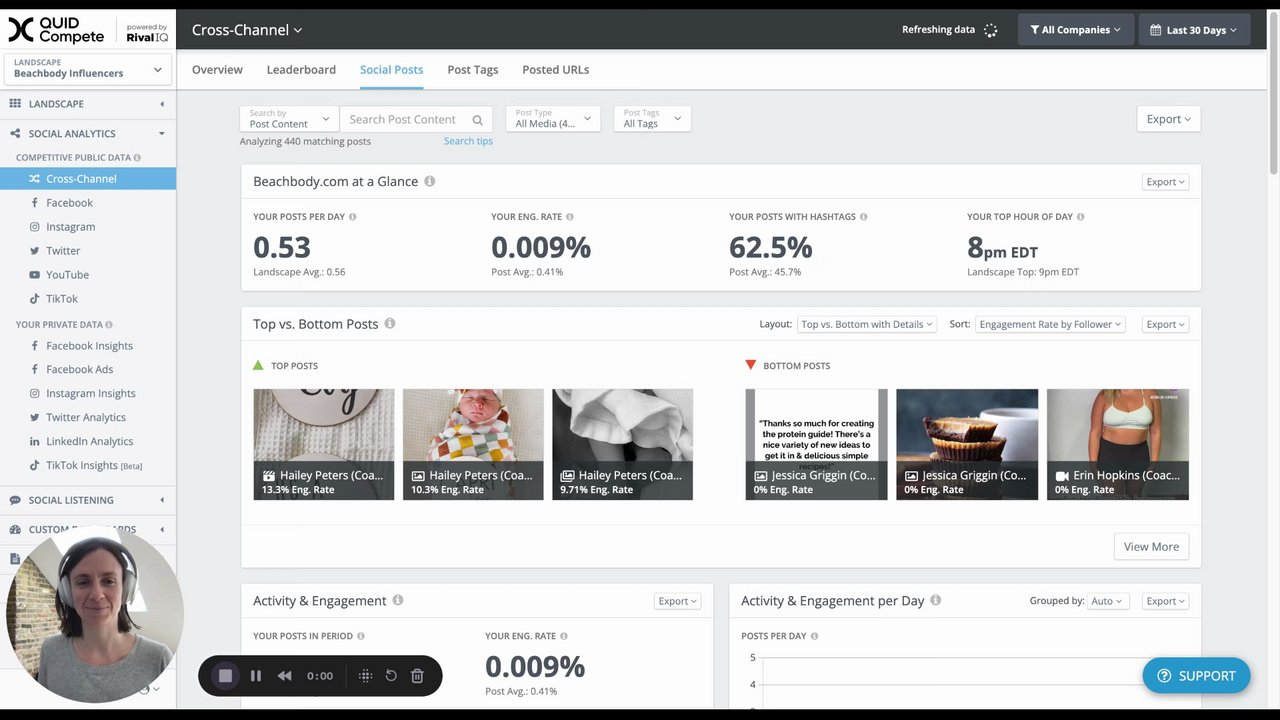This screenshot has width=1280, height=720.
Task: Open the Cross-Channel title dropdown
Action: tap(247, 30)
